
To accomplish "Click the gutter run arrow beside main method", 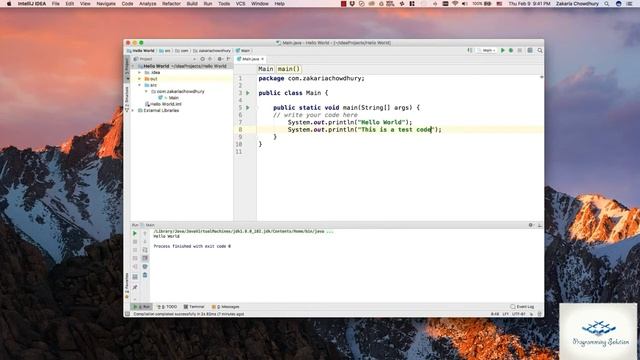I will [x=248, y=108].
